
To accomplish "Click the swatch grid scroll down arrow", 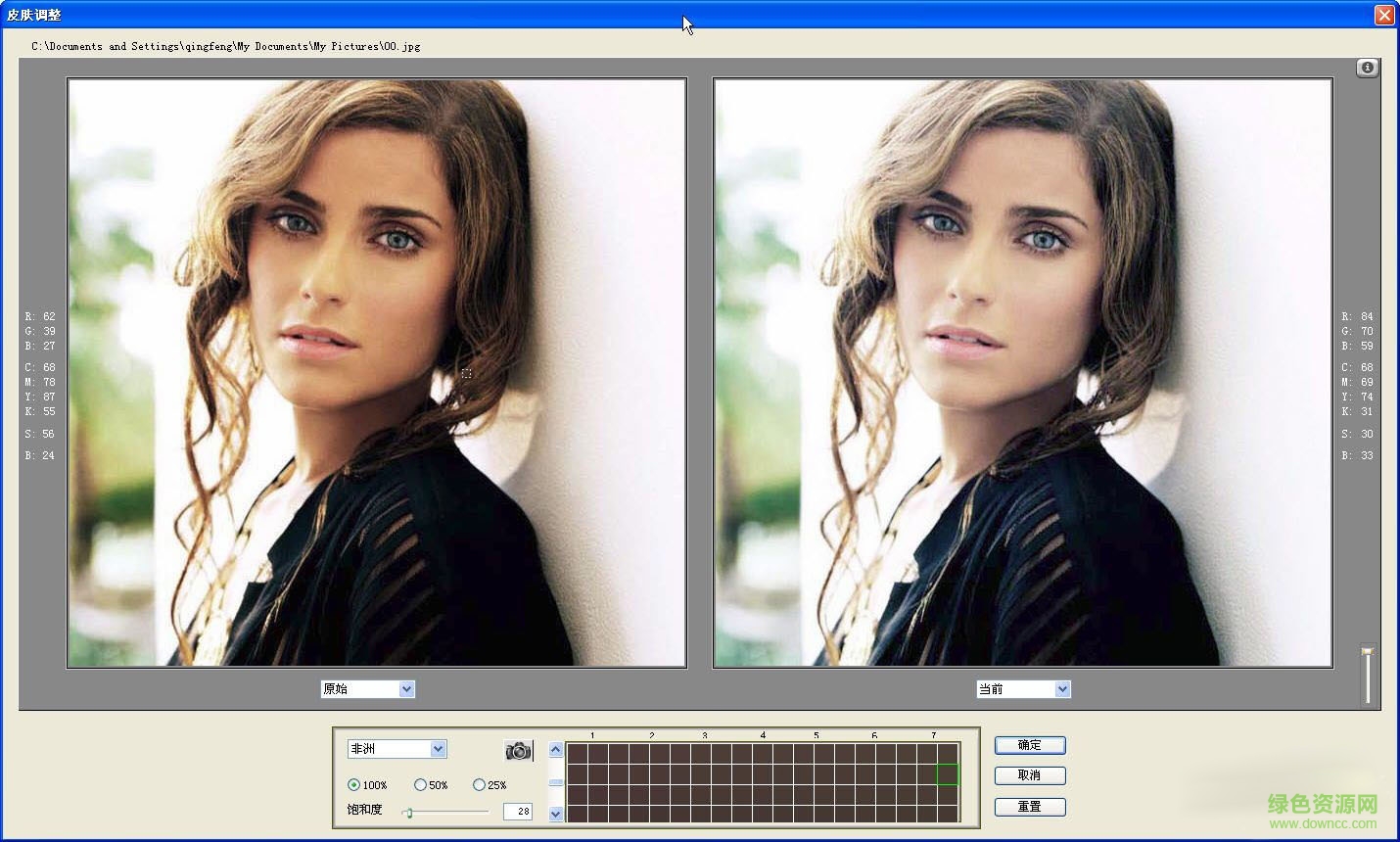I will [x=556, y=814].
